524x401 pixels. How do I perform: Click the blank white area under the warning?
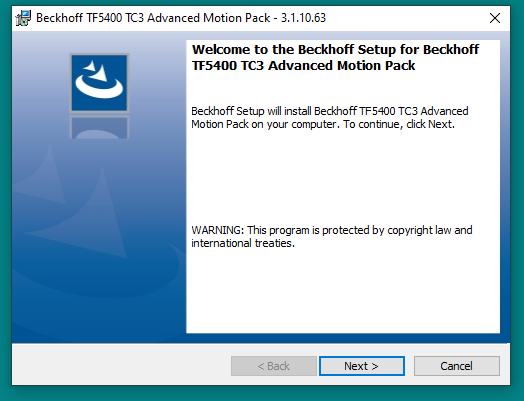tap(343, 291)
